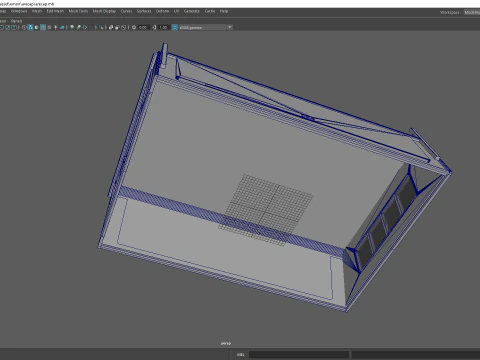Open the Cache menu

tap(210, 11)
